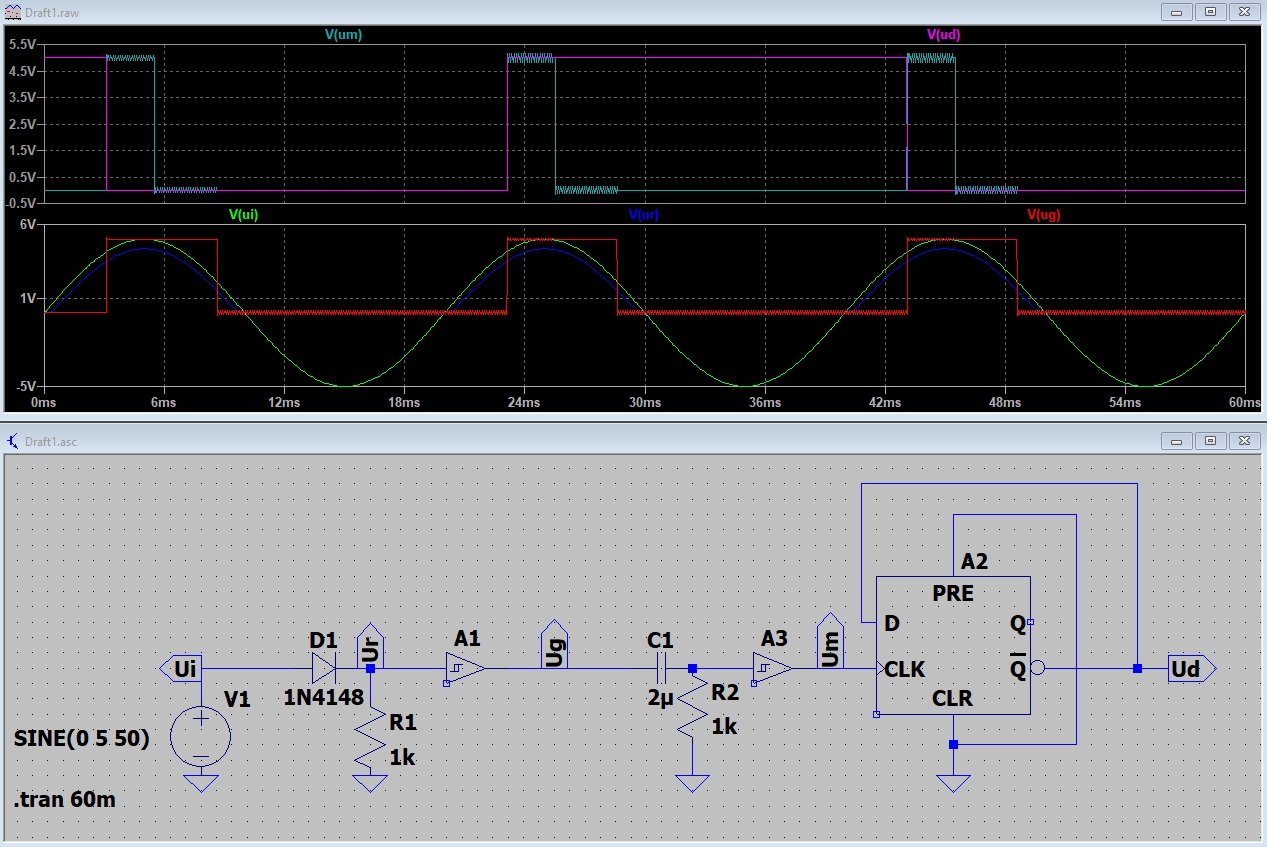Click ground symbol under R2
Image resolution: width=1267 pixels, height=847 pixels.
tap(692, 783)
